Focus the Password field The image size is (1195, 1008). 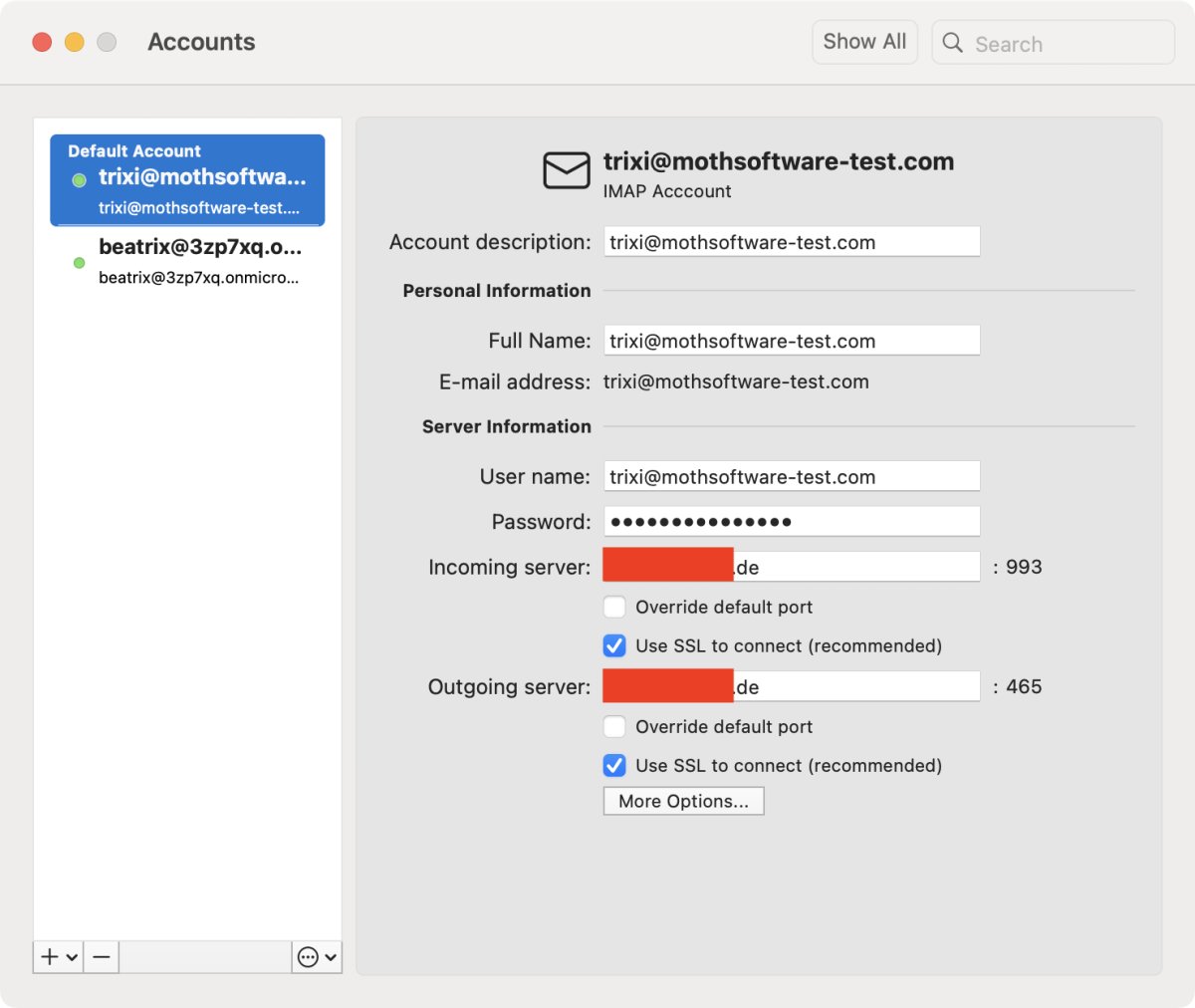point(791,521)
